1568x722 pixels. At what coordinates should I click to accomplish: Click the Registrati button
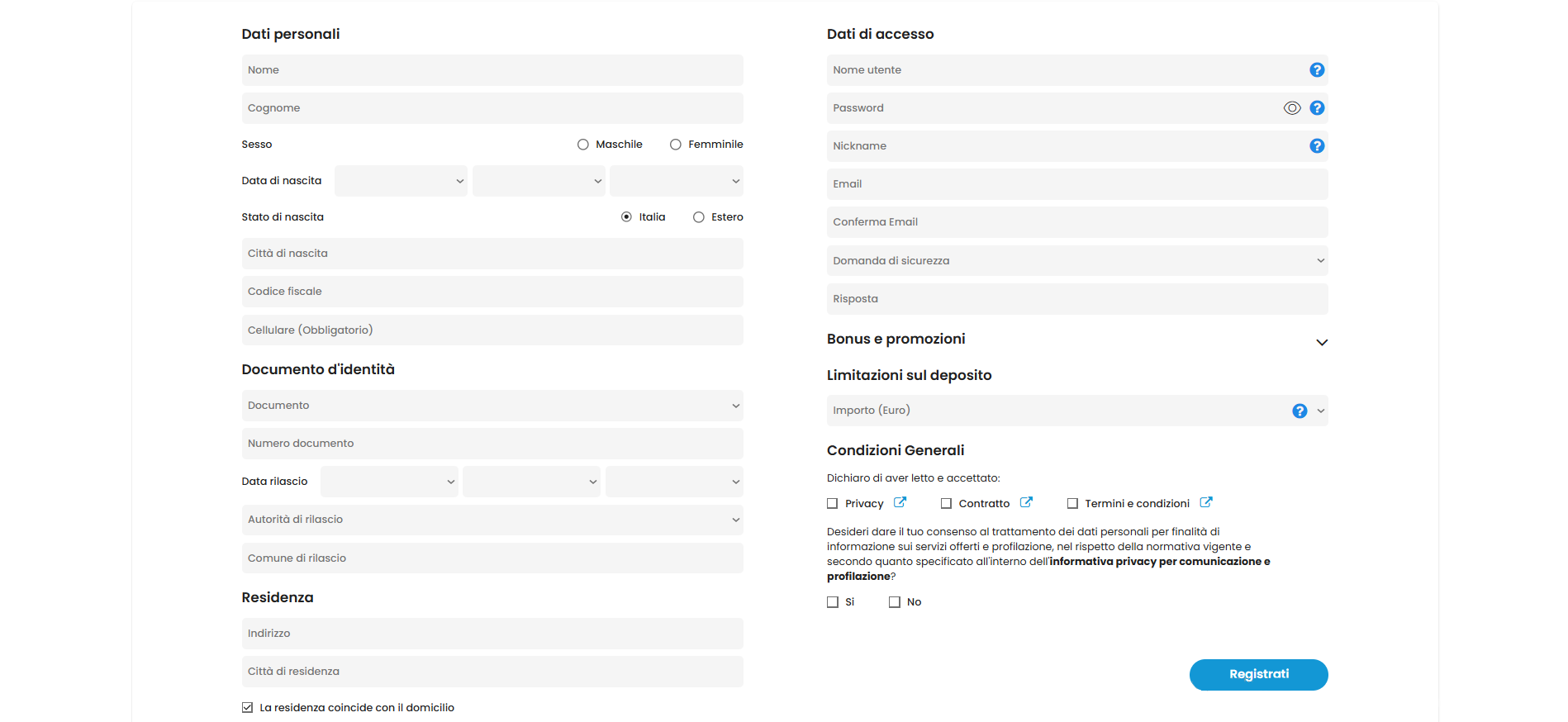click(x=1258, y=675)
